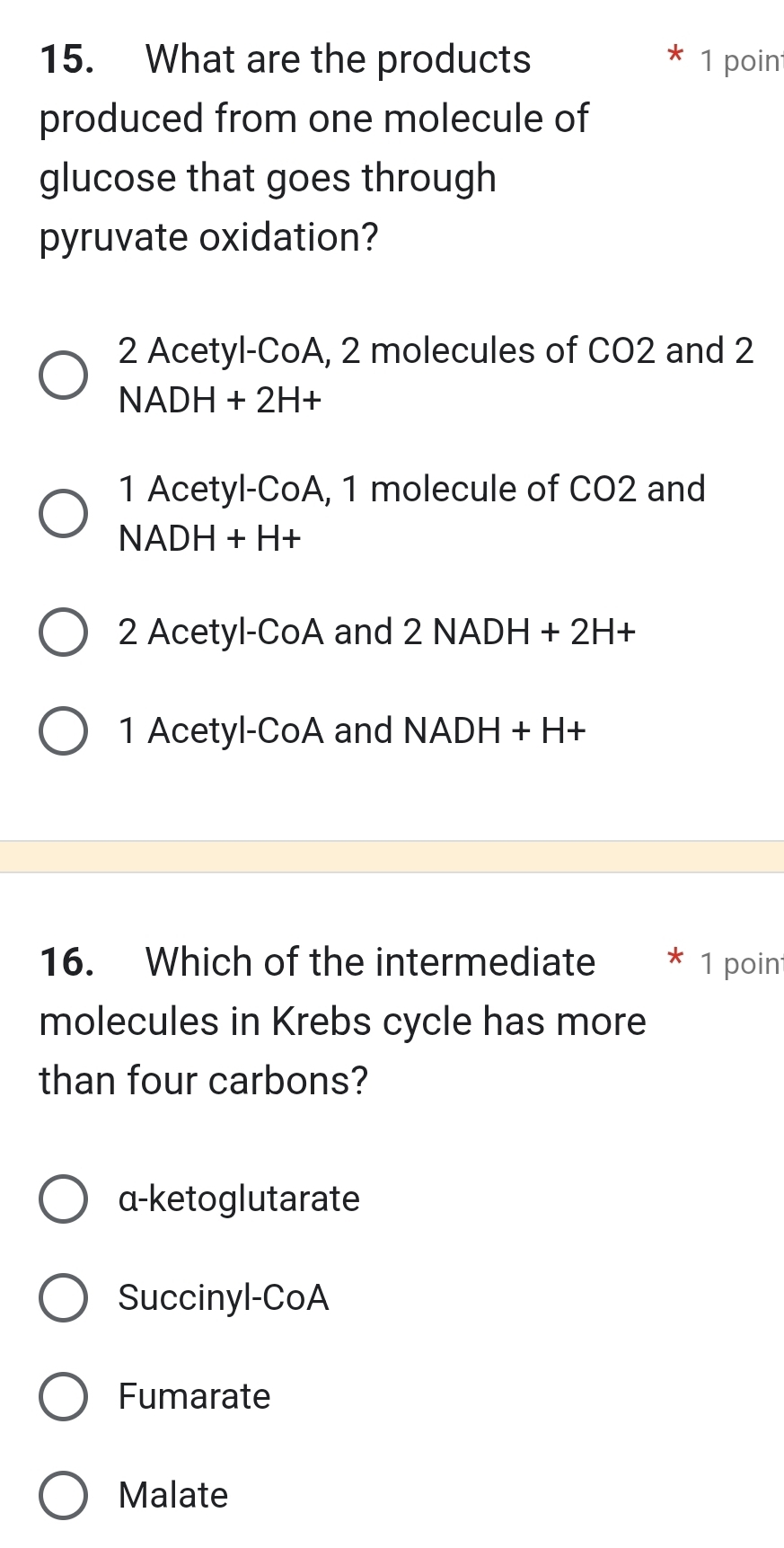
Task: Choose option "1 Acetyl-CoA and NADH + H+"
Action: click(63, 730)
